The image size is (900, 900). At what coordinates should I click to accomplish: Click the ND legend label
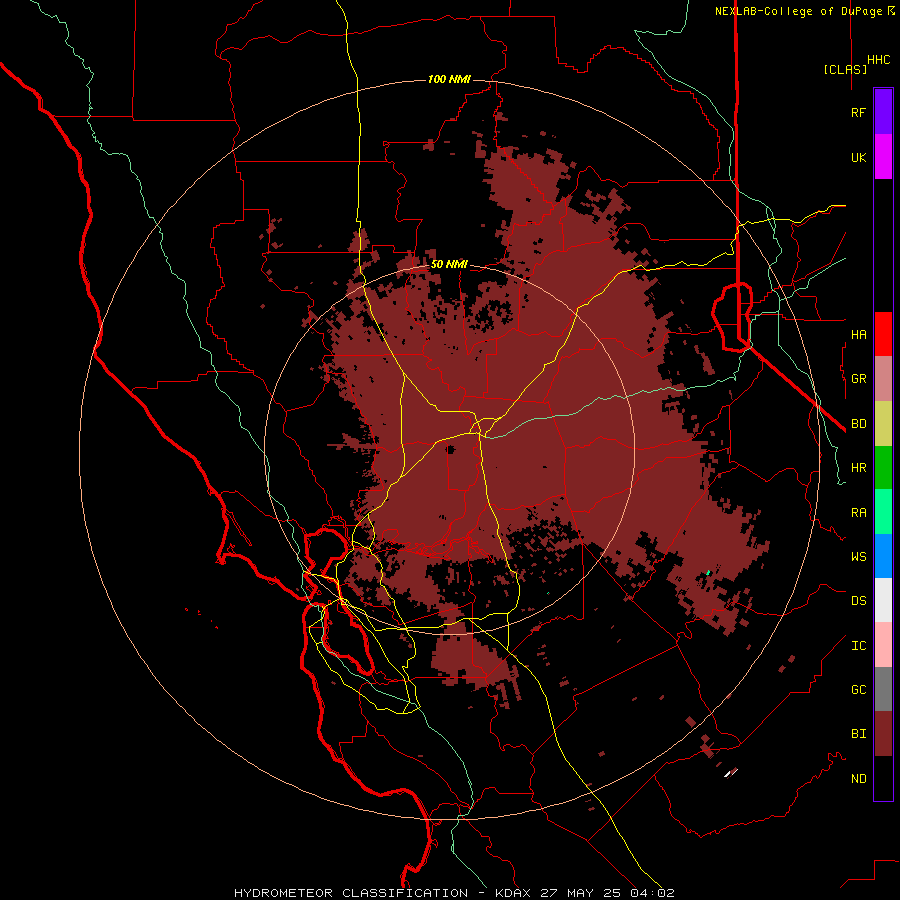(858, 779)
